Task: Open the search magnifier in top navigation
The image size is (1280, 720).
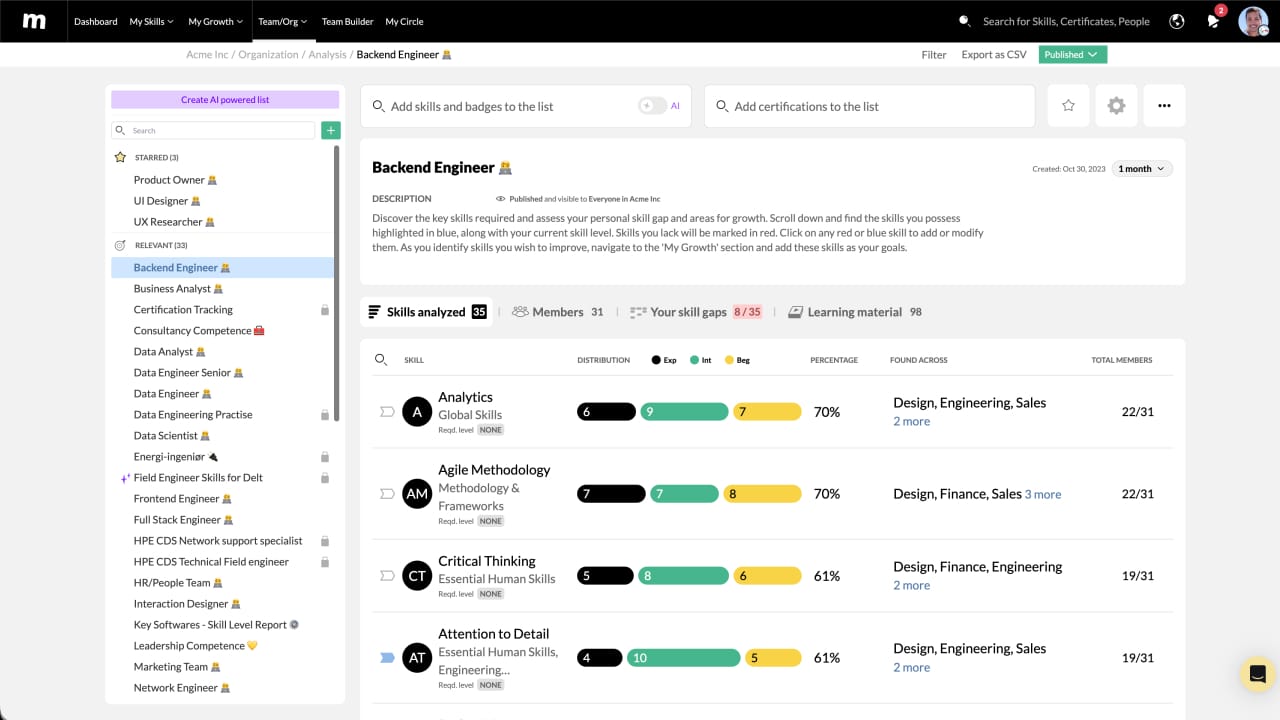Action: (964, 21)
